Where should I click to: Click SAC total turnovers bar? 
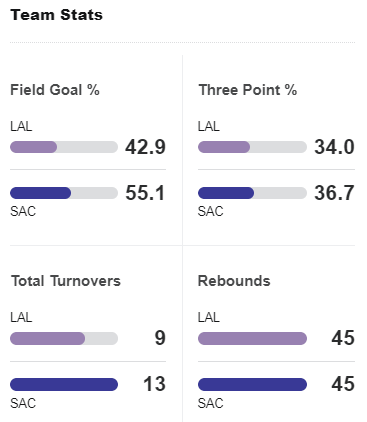(64, 384)
